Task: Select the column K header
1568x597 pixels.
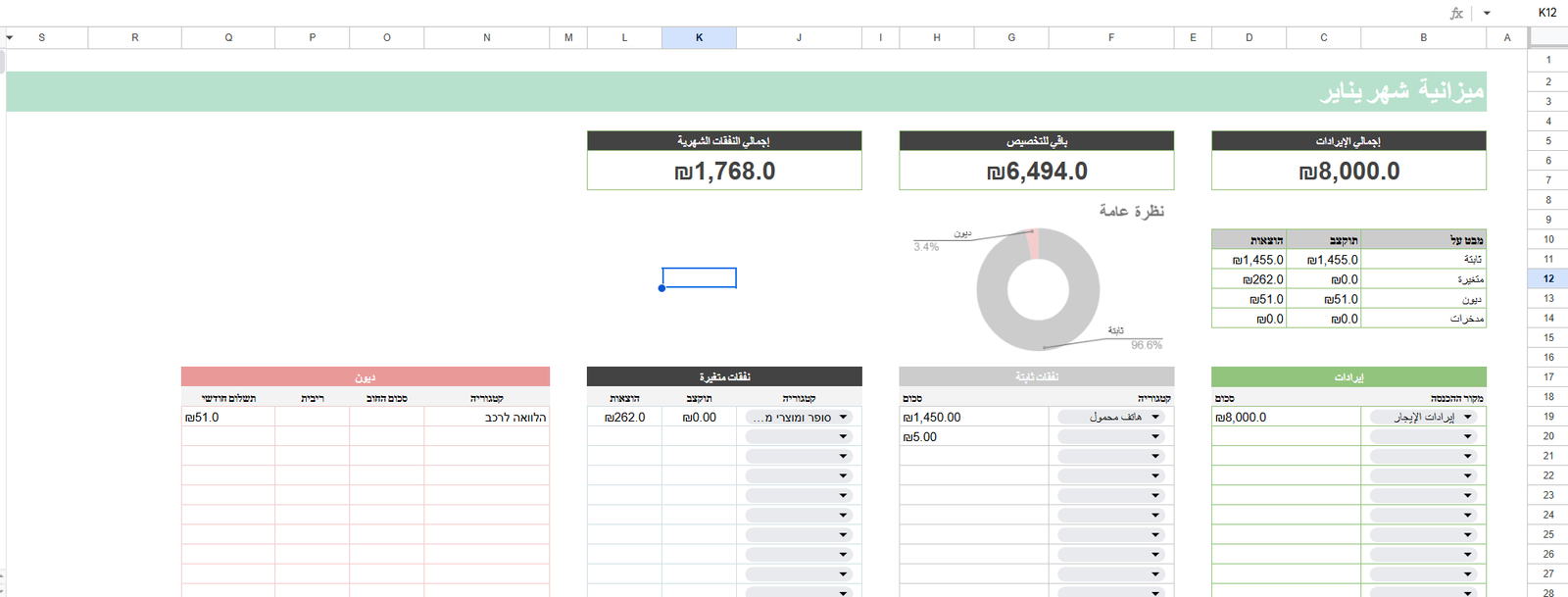Action: pos(699,37)
